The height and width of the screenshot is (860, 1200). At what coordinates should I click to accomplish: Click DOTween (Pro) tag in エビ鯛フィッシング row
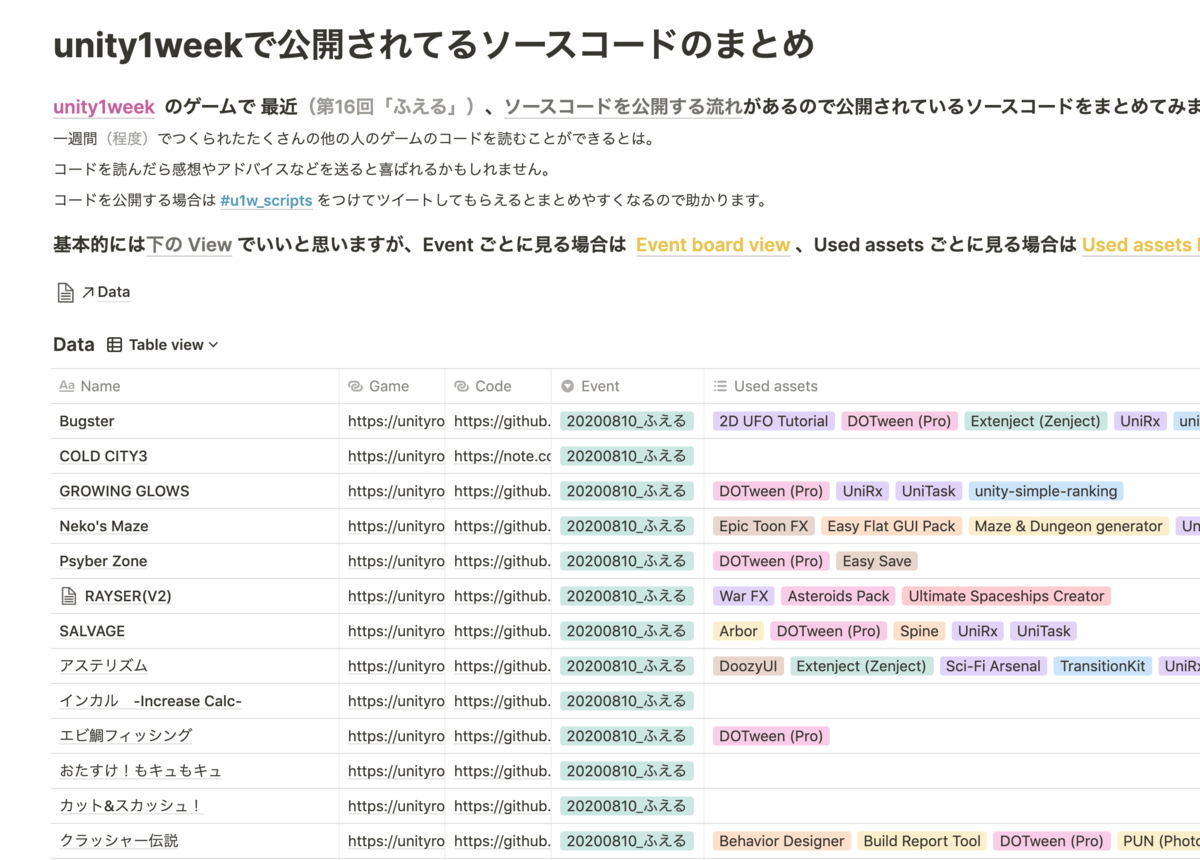pos(771,736)
